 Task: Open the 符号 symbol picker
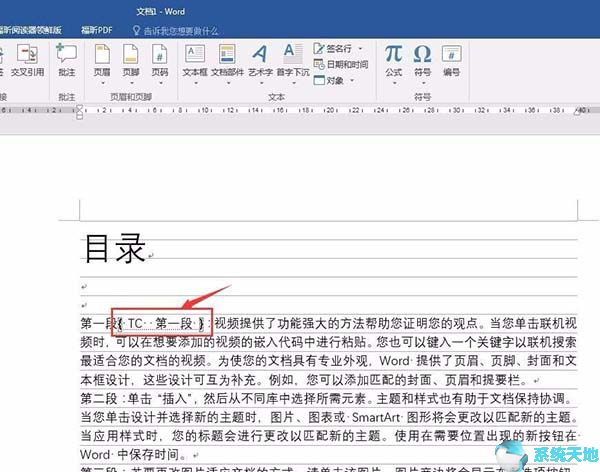tap(422, 58)
